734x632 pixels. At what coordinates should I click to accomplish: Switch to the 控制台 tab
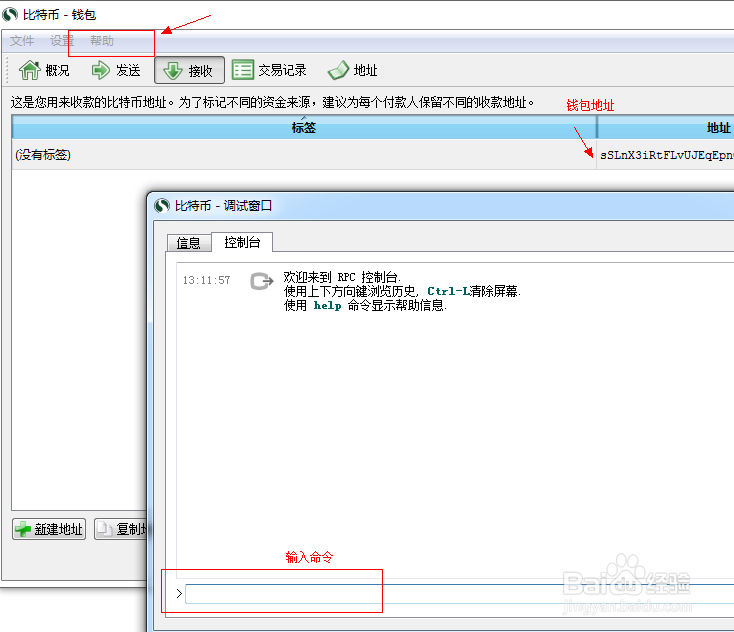click(x=242, y=242)
